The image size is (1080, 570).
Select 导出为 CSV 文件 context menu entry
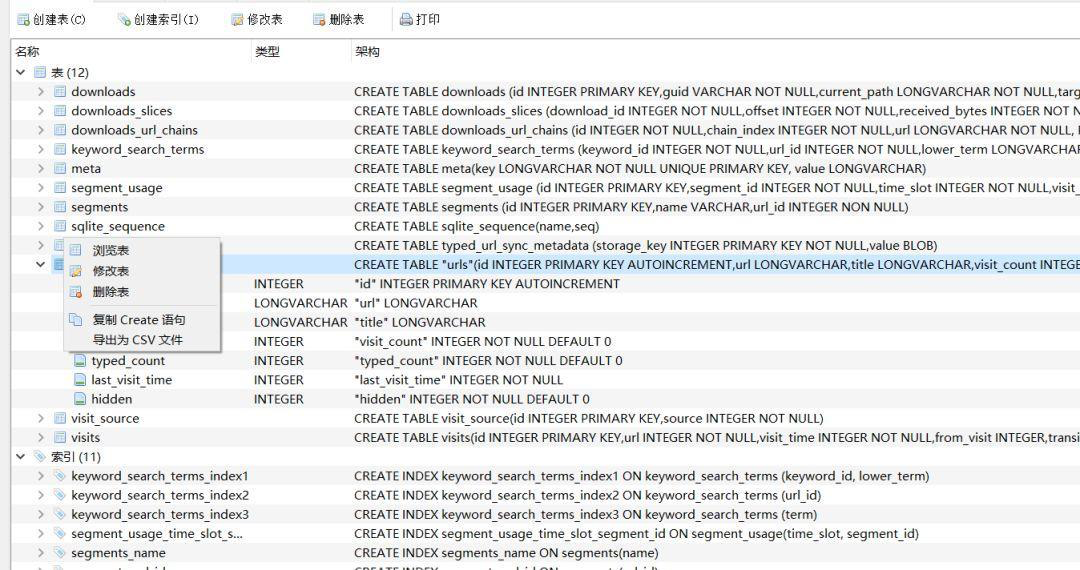tap(142, 339)
